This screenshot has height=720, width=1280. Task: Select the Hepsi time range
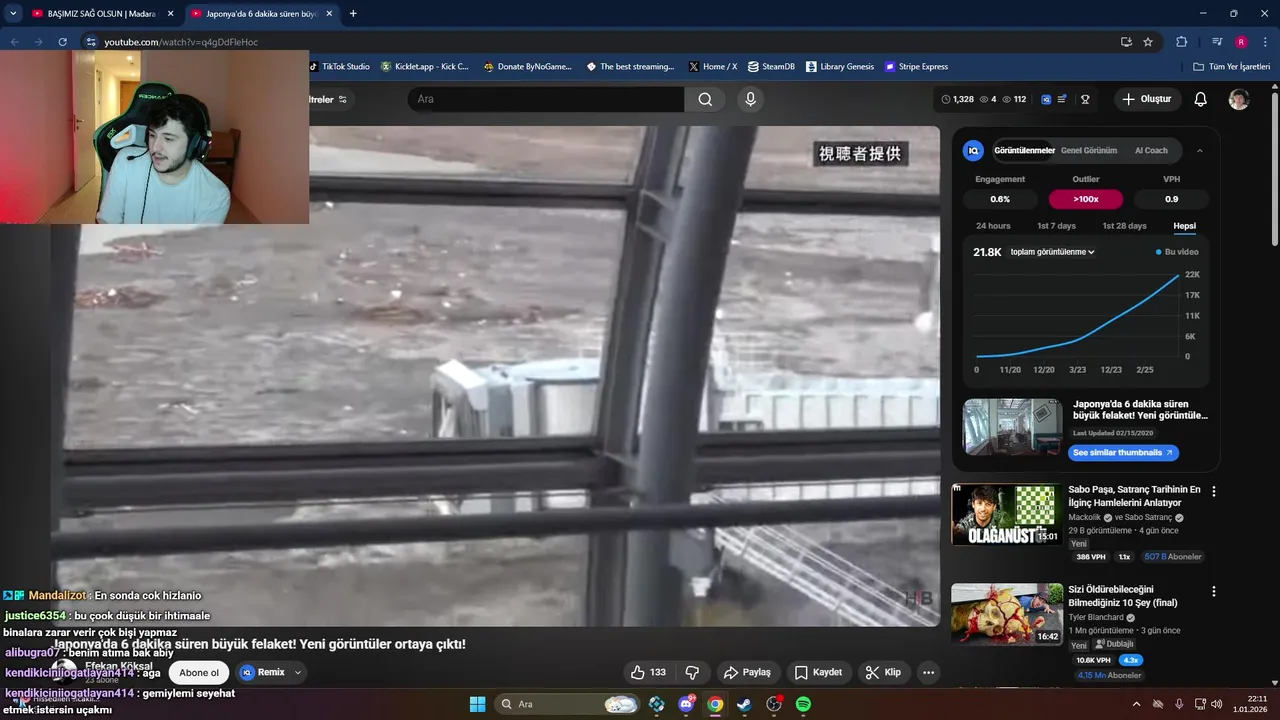pos(1184,226)
